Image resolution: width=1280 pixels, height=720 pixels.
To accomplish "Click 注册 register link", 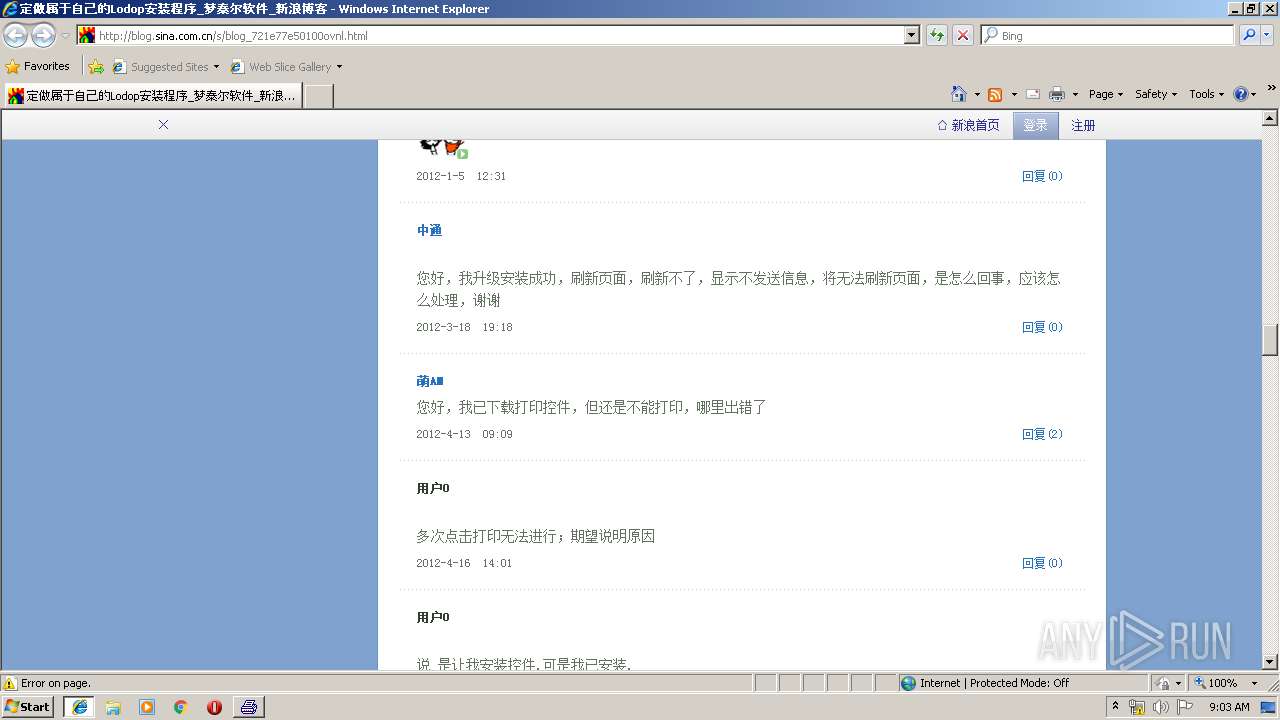I will 1083,125.
